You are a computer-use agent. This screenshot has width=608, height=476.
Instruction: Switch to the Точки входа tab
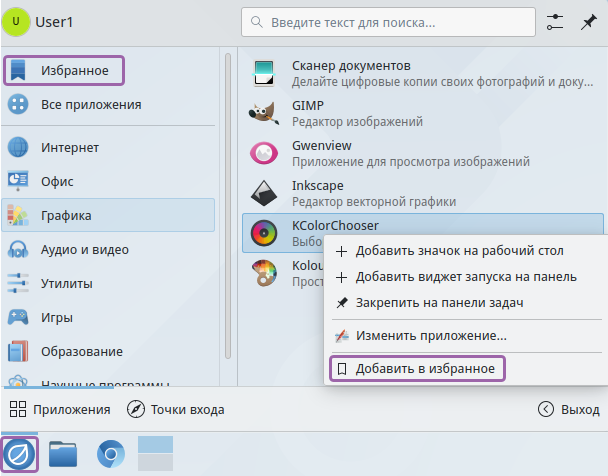tap(176, 409)
